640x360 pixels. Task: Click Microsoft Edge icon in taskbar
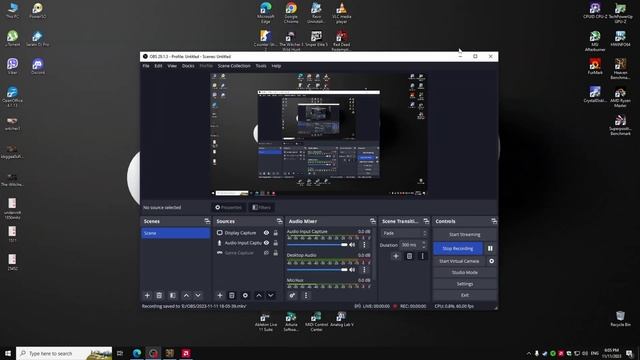pos(137,353)
